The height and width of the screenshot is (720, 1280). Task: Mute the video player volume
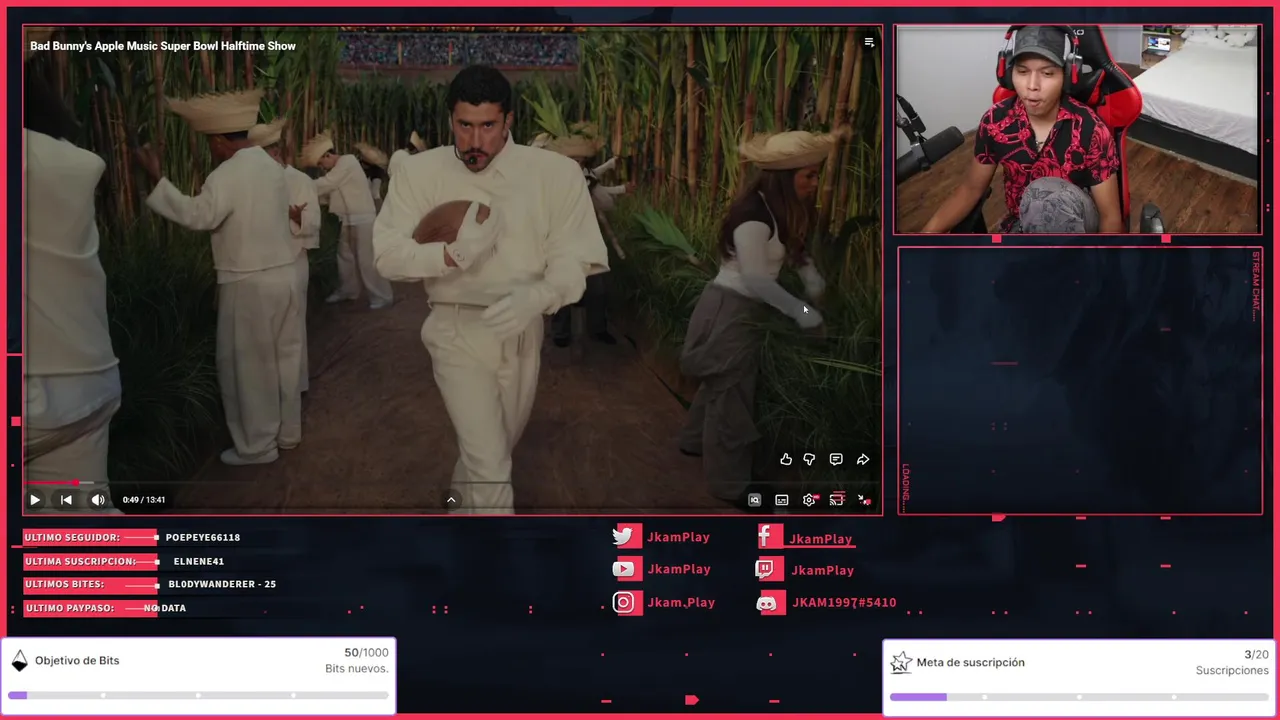pyautogui.click(x=98, y=500)
